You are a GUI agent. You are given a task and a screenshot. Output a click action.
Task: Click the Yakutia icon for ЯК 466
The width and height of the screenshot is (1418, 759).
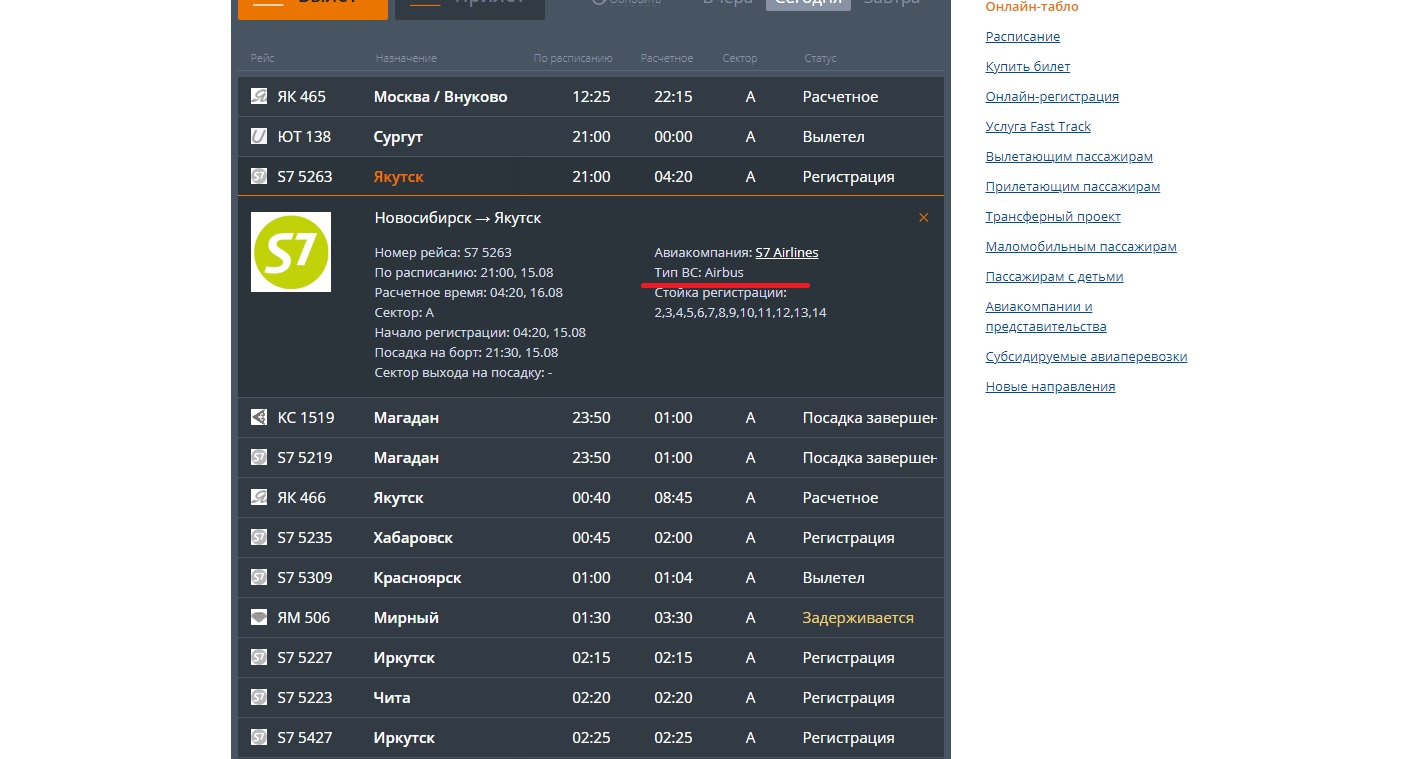pyautogui.click(x=259, y=498)
